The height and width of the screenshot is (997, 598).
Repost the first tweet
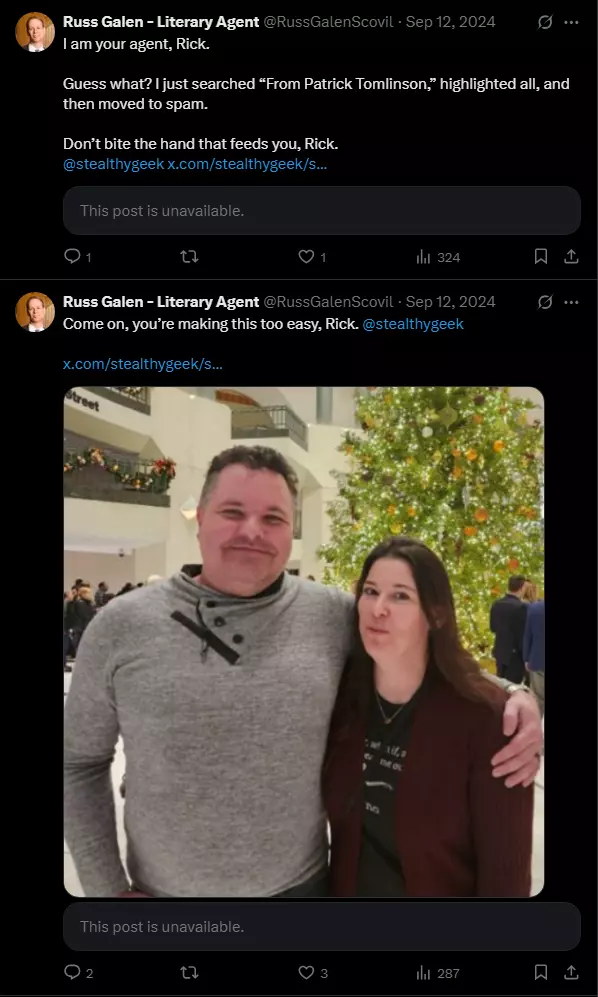(189, 256)
